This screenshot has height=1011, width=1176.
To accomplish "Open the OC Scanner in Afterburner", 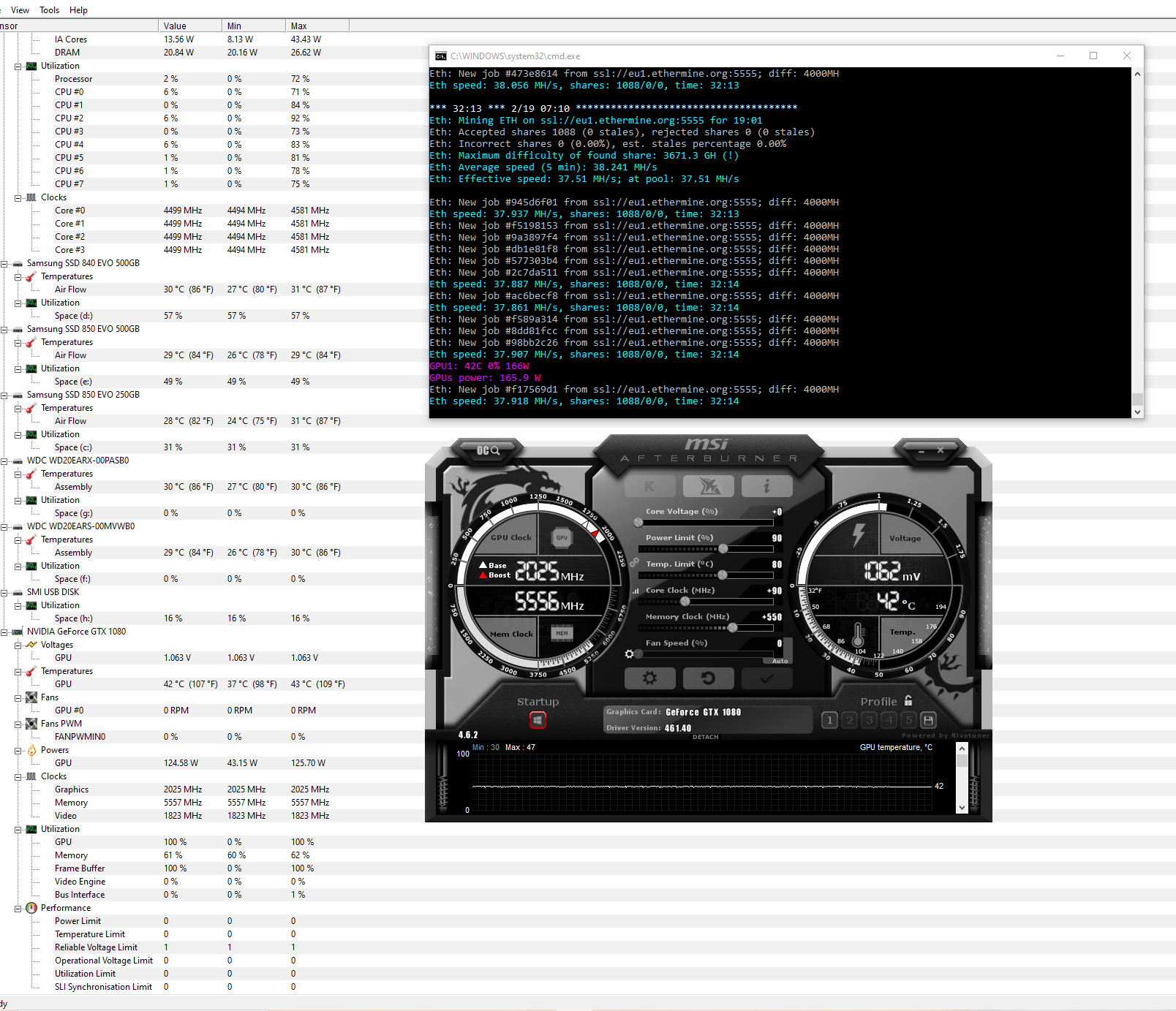I will pyautogui.click(x=488, y=450).
